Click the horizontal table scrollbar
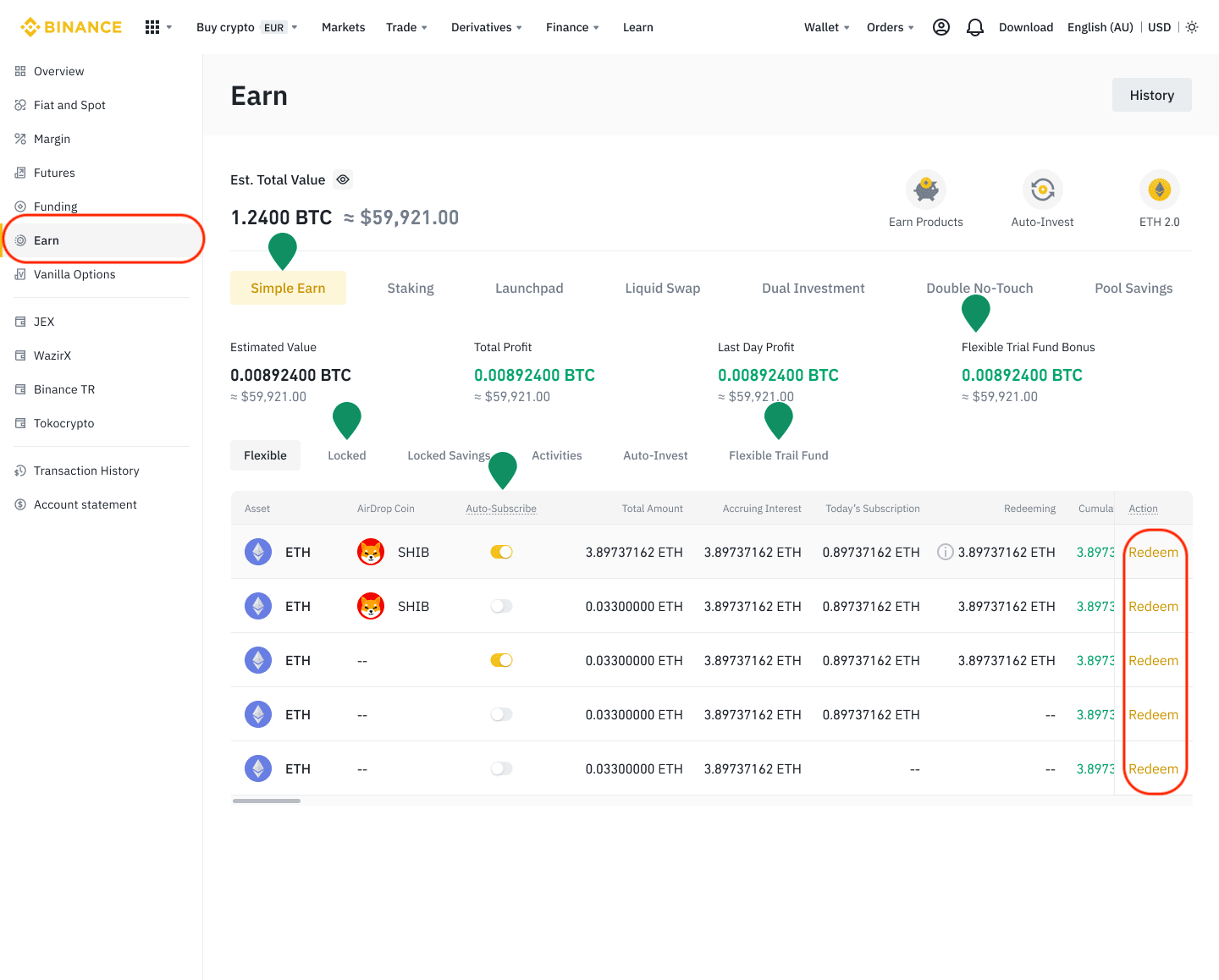 pyautogui.click(x=267, y=801)
